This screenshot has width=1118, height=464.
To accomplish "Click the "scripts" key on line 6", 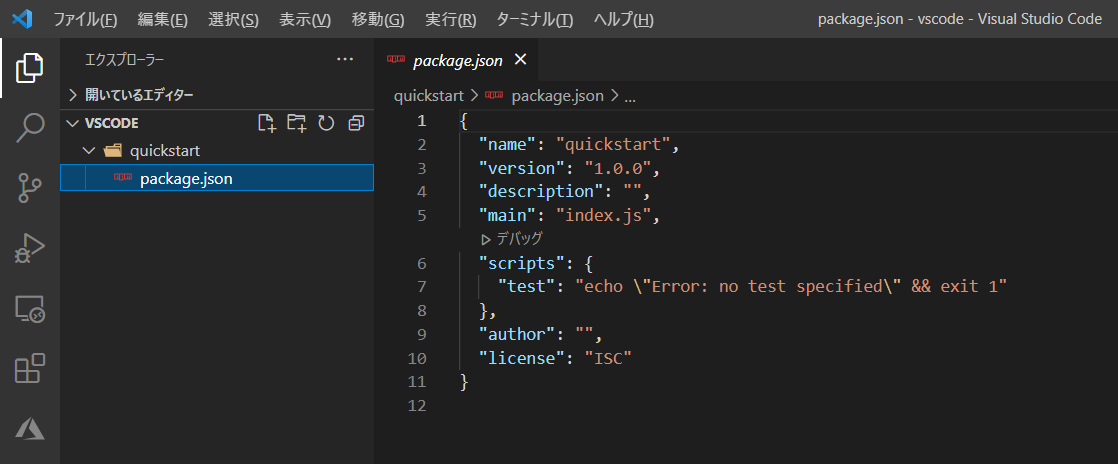I will [x=522, y=263].
